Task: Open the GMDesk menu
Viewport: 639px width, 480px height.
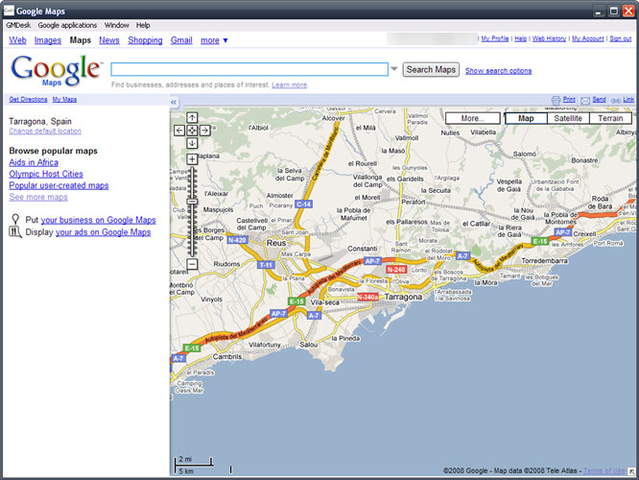Action: (18, 25)
